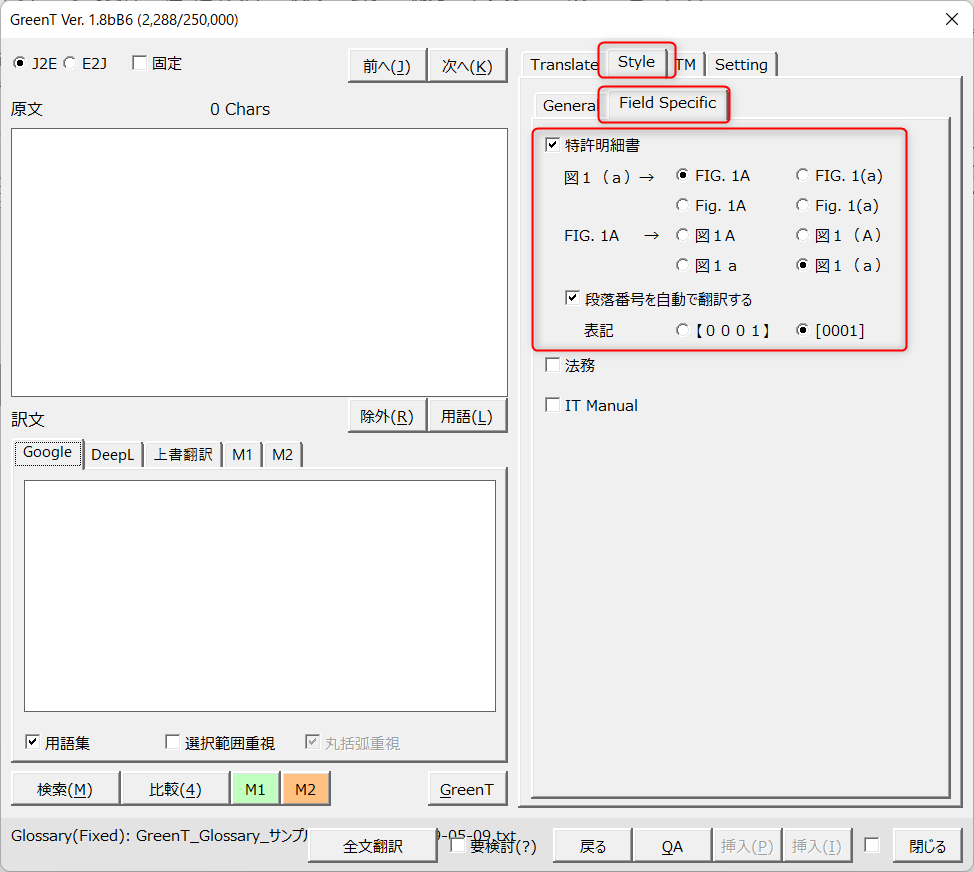Uncheck the 特許明細書 checkbox

point(552,145)
